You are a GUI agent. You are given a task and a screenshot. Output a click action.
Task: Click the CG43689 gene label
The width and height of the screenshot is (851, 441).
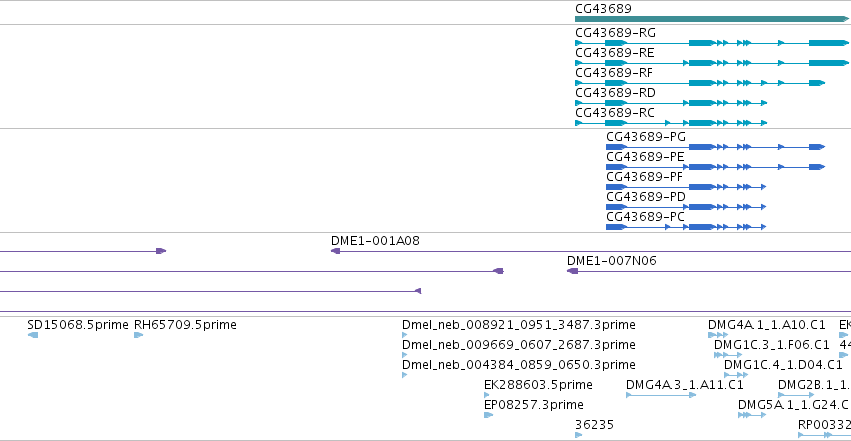603,9
